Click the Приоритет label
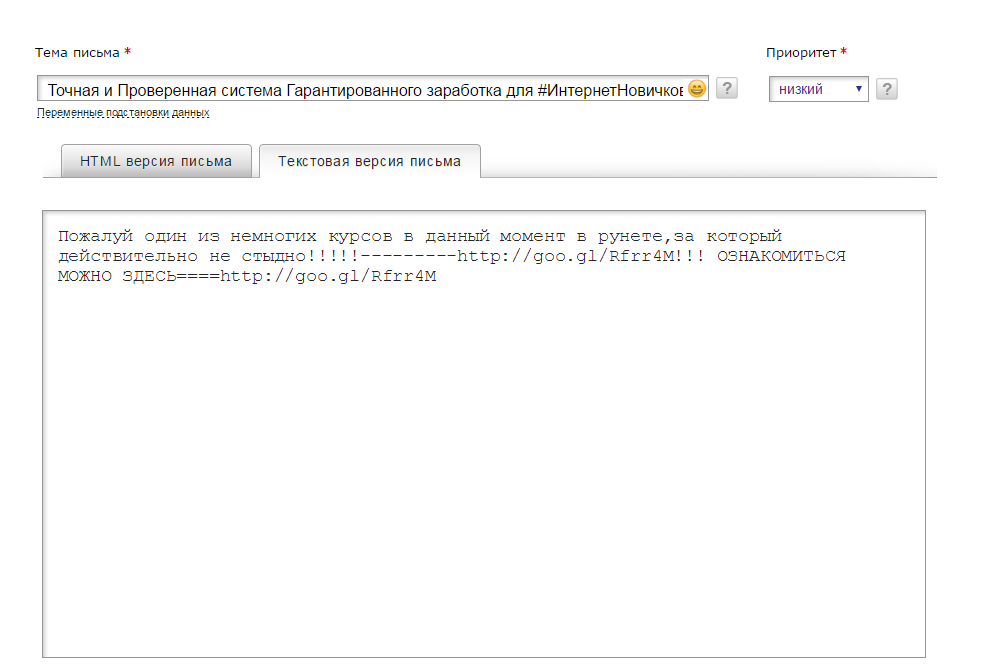 [801, 53]
